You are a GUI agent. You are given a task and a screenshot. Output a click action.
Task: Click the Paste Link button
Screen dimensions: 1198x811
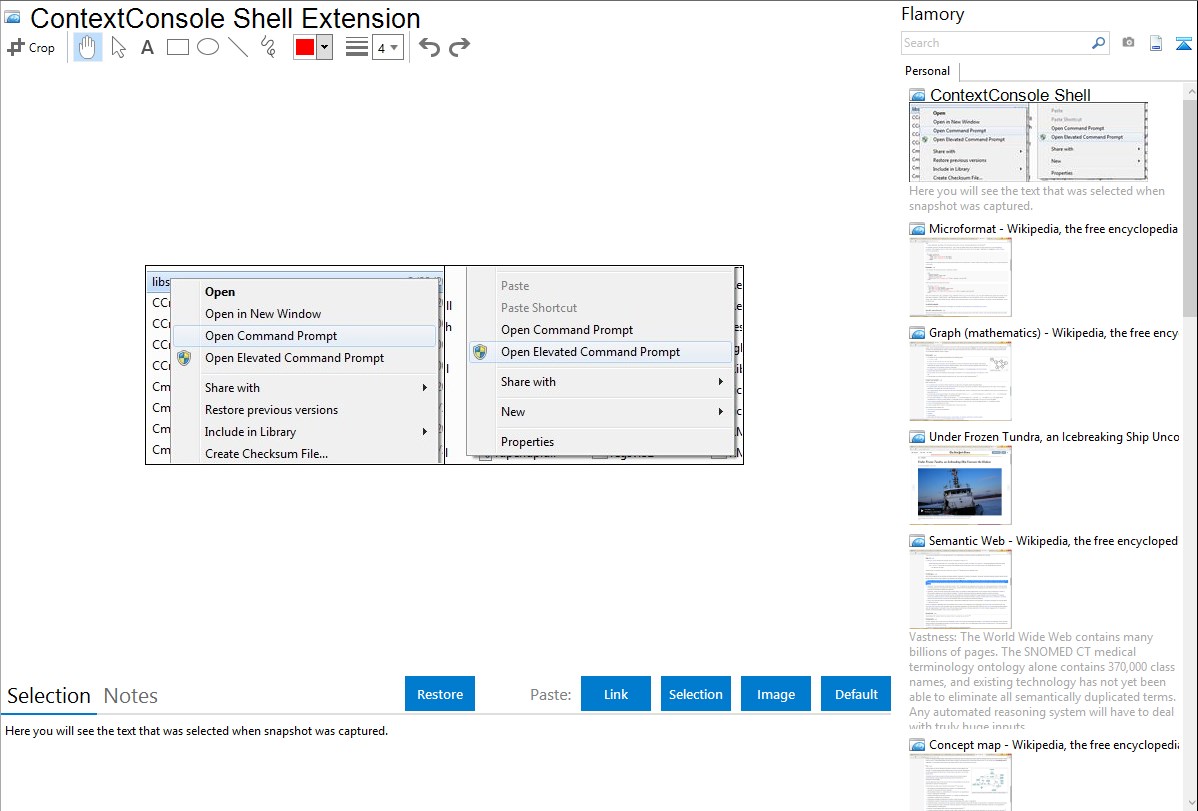pos(616,694)
